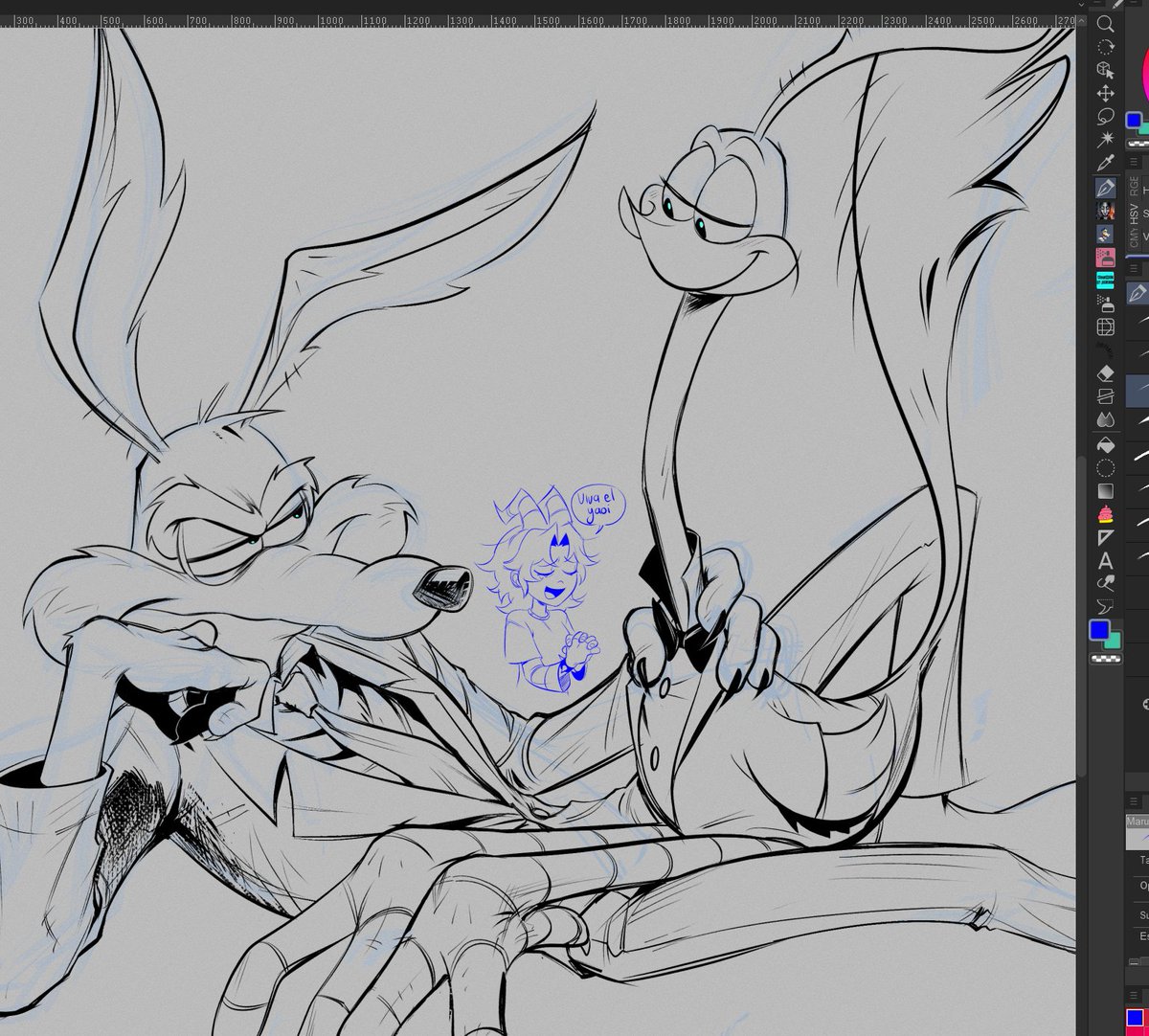Image resolution: width=1149 pixels, height=1036 pixels.
Task: Select the Balloon tool
Action: (x=1106, y=606)
